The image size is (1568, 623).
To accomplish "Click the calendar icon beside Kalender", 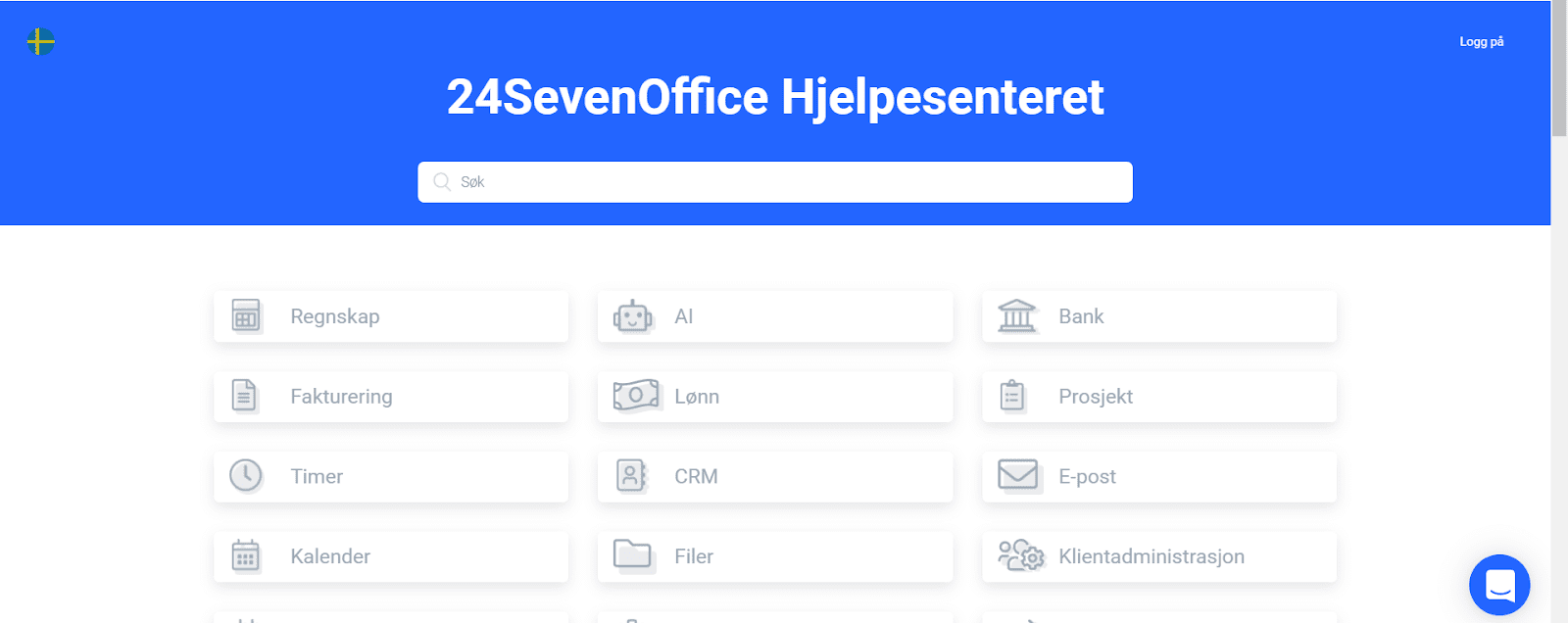I will click(x=246, y=555).
